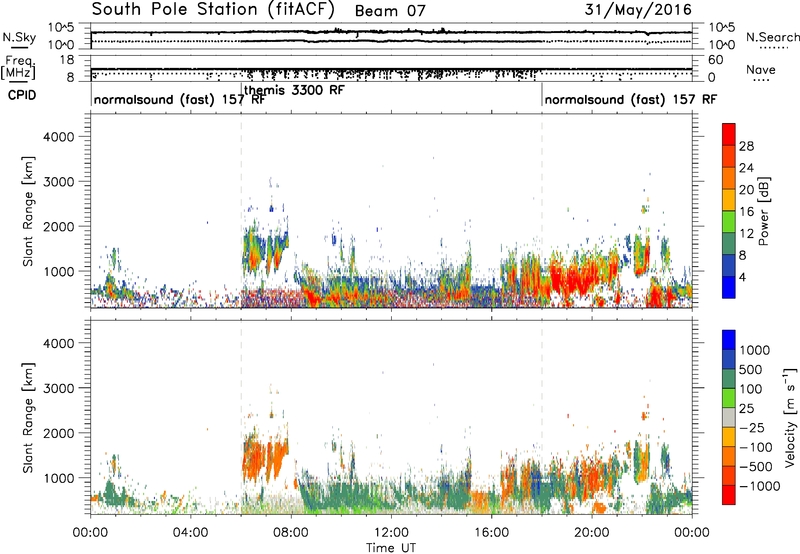This screenshot has width=800, height=554.
Task: Pick the light green 12–16 dB colorbar segment
Action: (x=729, y=222)
